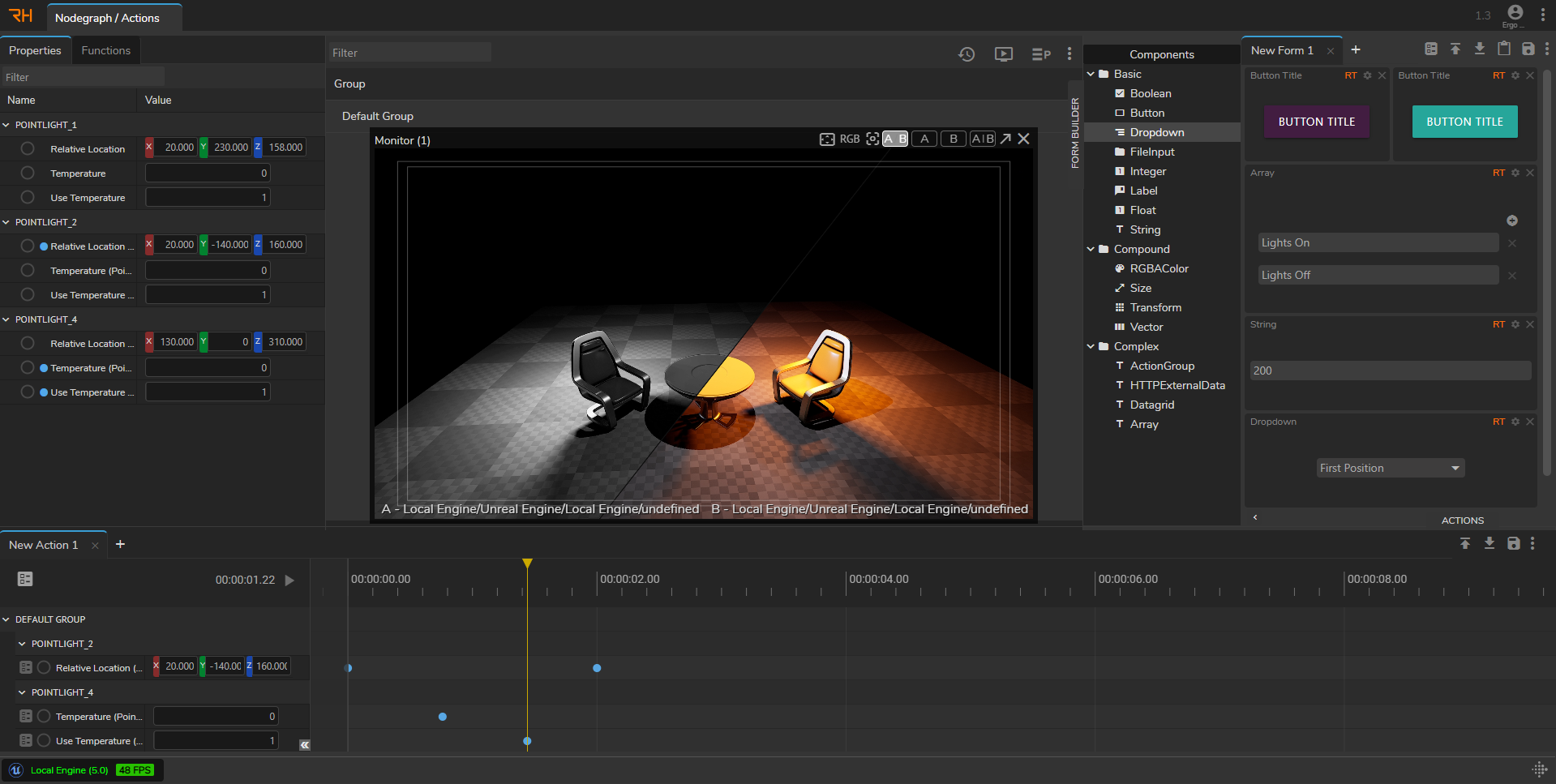Viewport: 1556px width, 784px height.
Task: Click the fullscreen frame icon in Monitor
Action: click(827, 139)
